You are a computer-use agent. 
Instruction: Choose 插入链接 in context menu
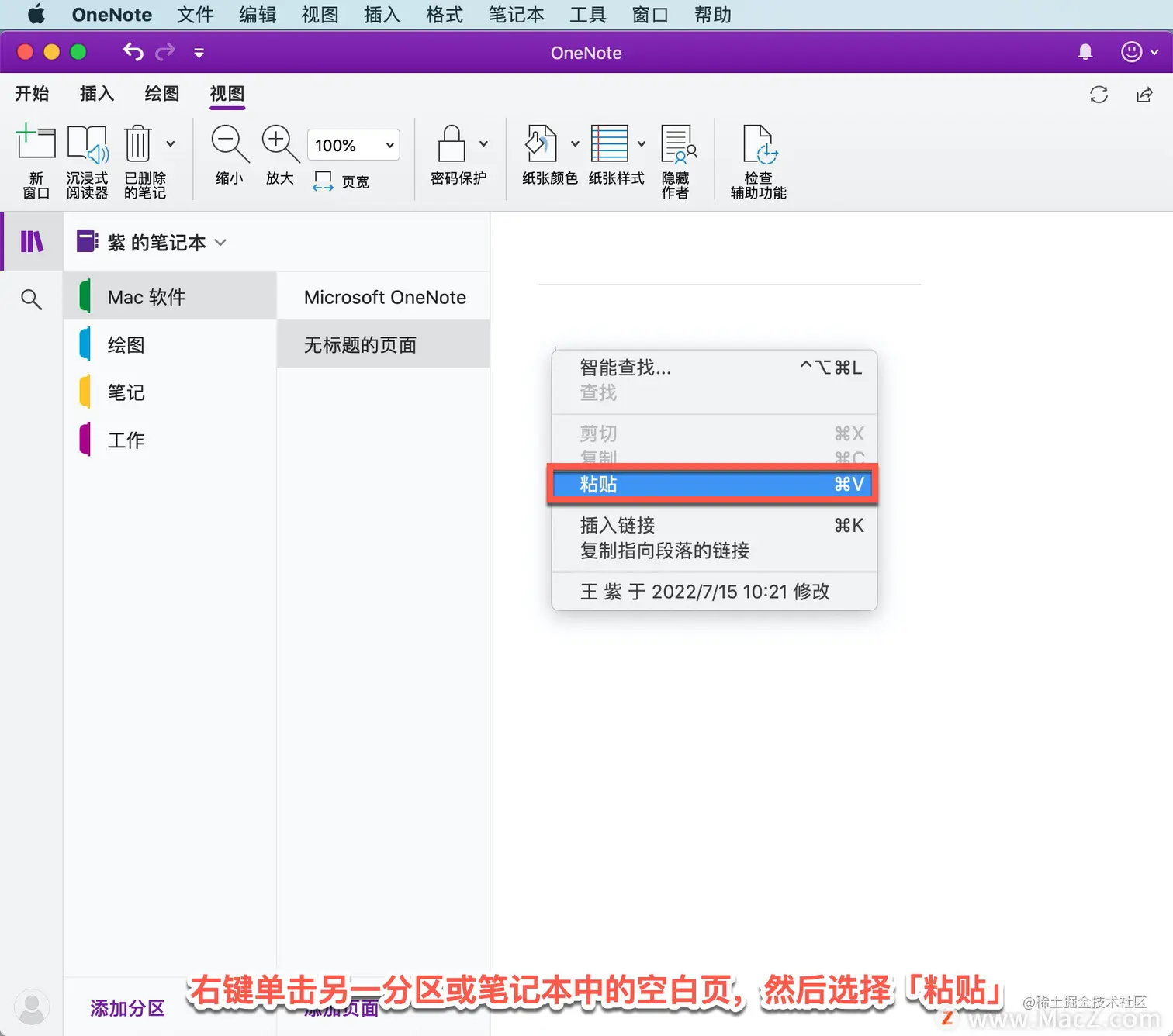(715, 526)
